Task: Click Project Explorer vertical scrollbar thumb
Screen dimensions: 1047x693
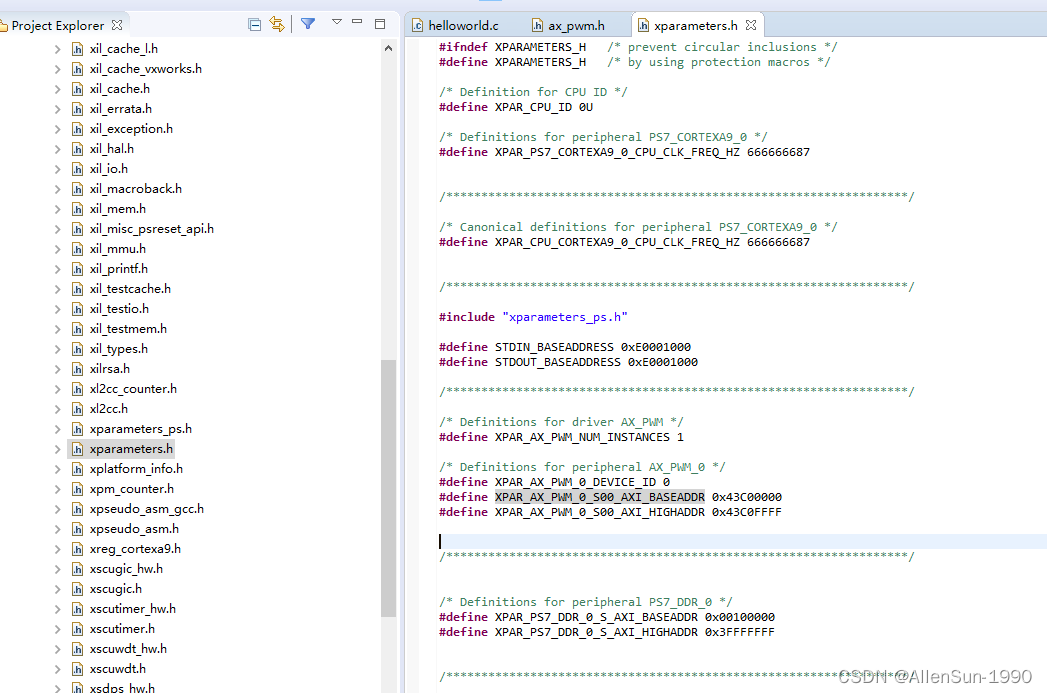Action: [389, 488]
